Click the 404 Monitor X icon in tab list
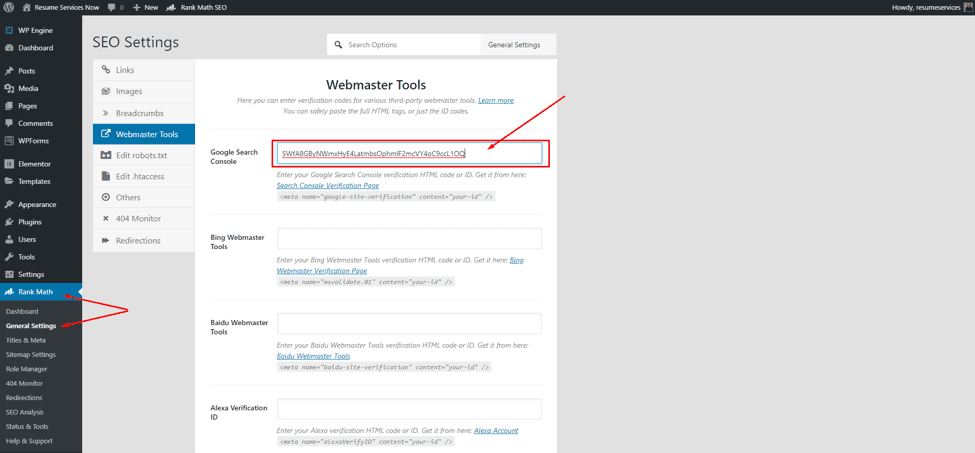The height and width of the screenshot is (453, 975). click(x=106, y=219)
